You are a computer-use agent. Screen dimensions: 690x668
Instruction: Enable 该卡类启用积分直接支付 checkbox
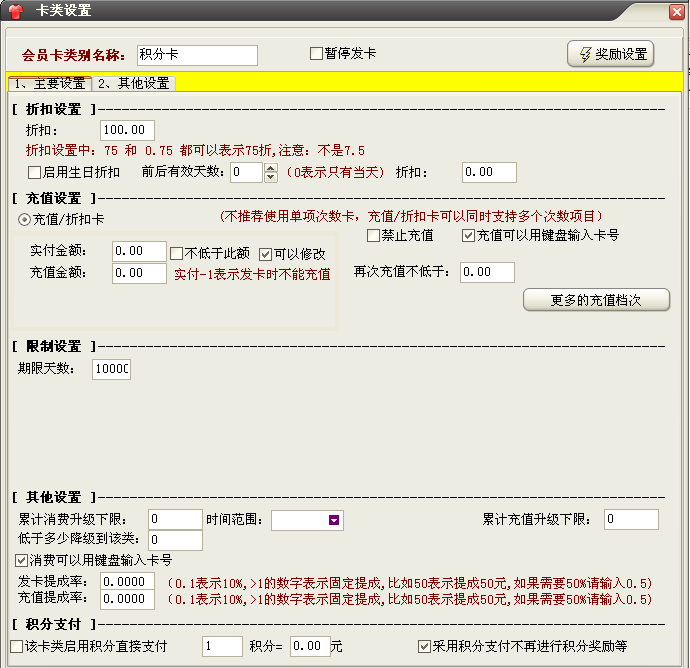tap(16, 647)
